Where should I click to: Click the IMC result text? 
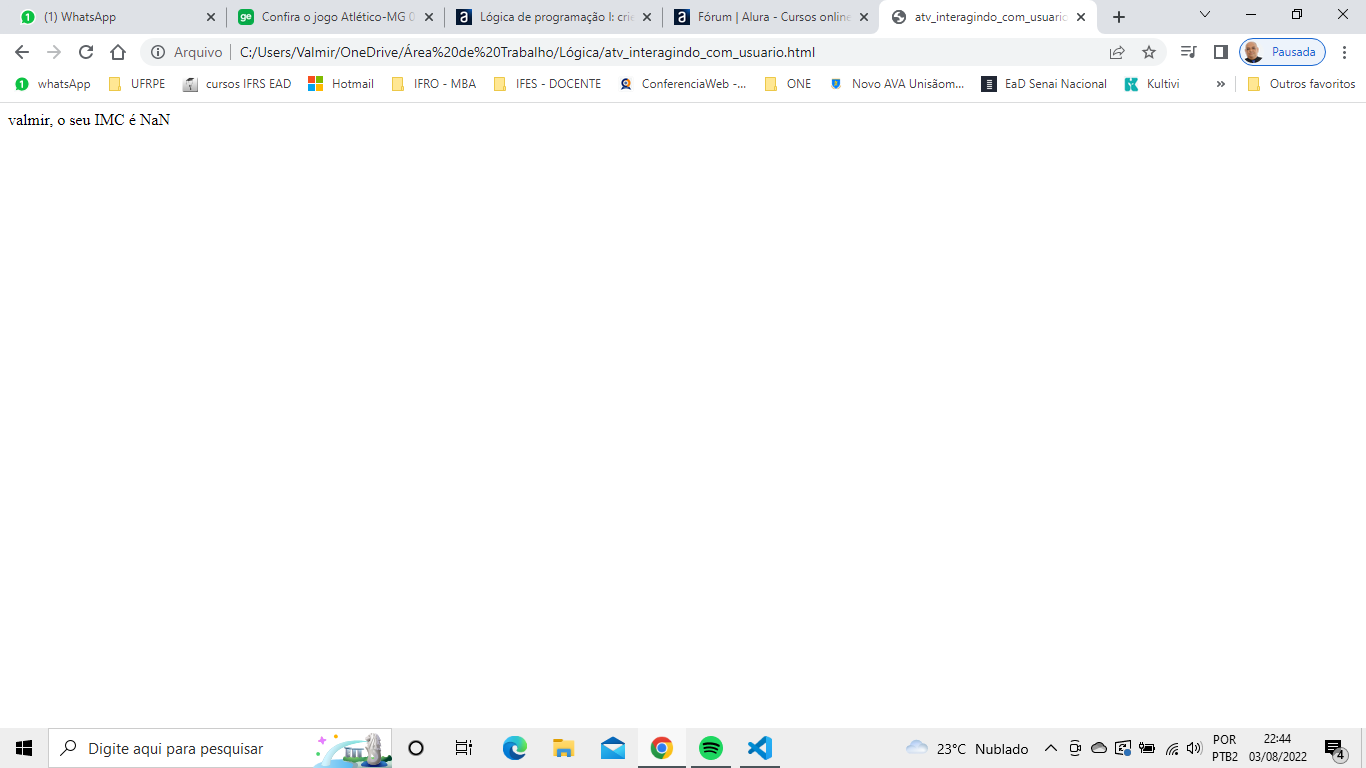[x=89, y=120]
